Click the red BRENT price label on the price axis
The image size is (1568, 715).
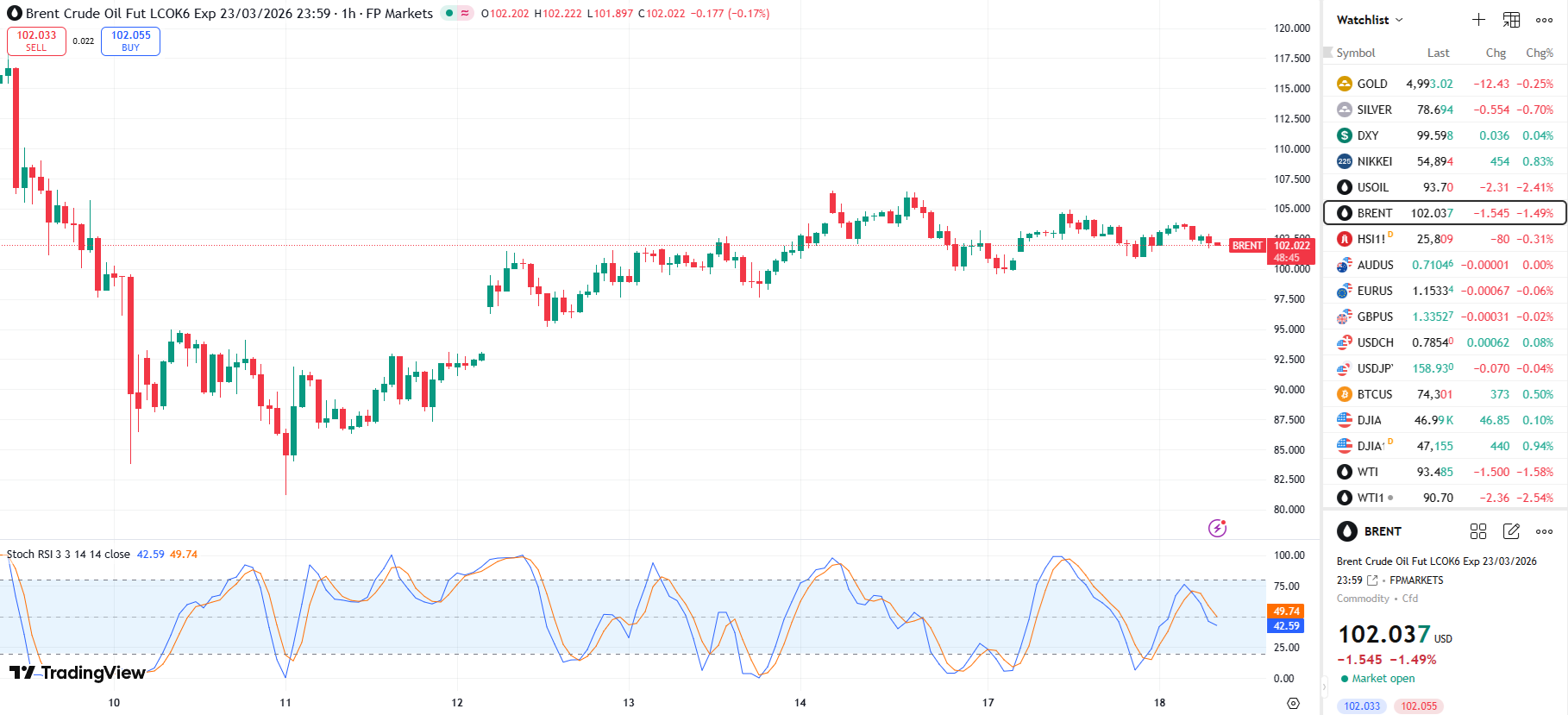(1247, 246)
